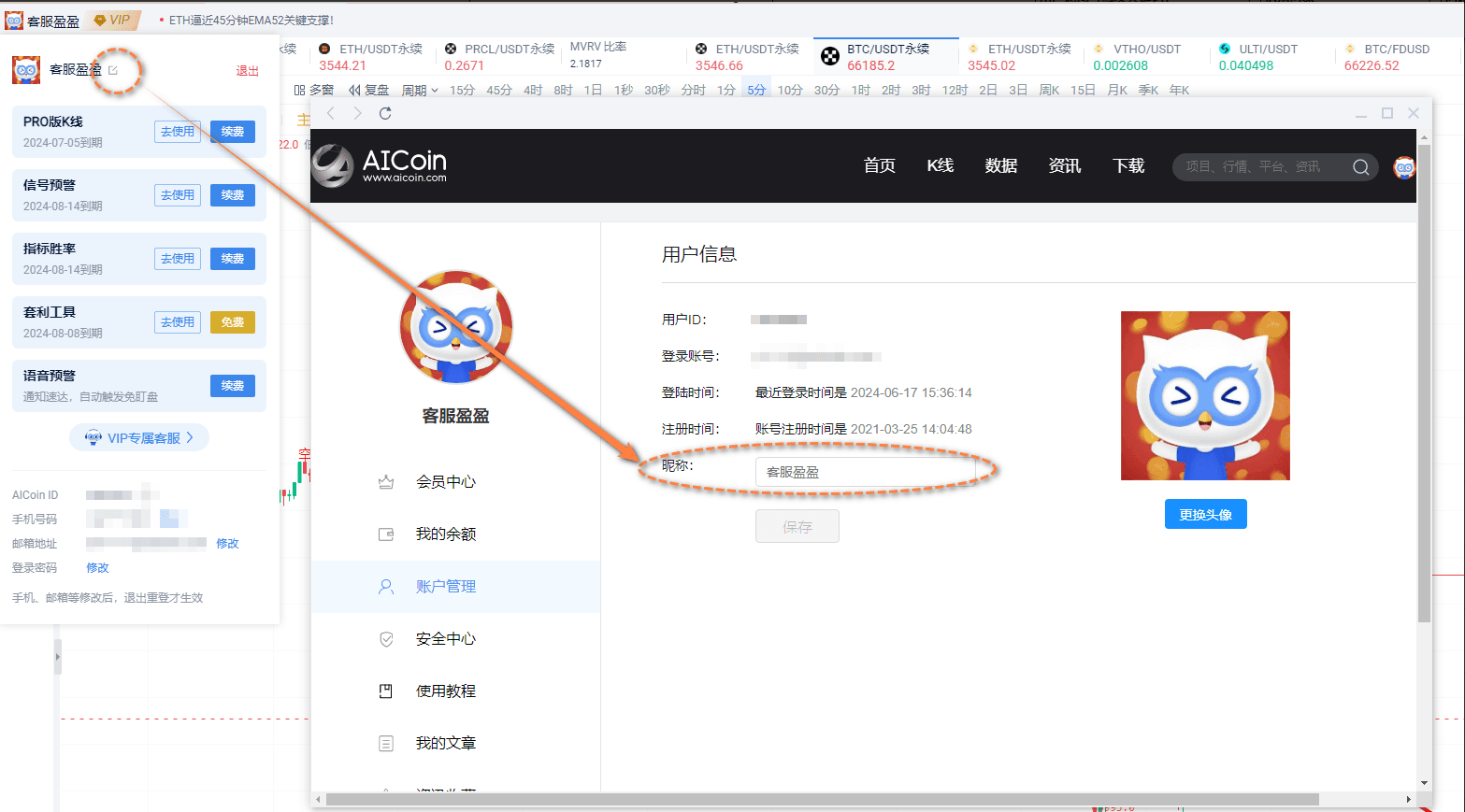This screenshot has width=1465, height=812.
Task: Click 修改 next to 邮箱地址
Action: 227,544
